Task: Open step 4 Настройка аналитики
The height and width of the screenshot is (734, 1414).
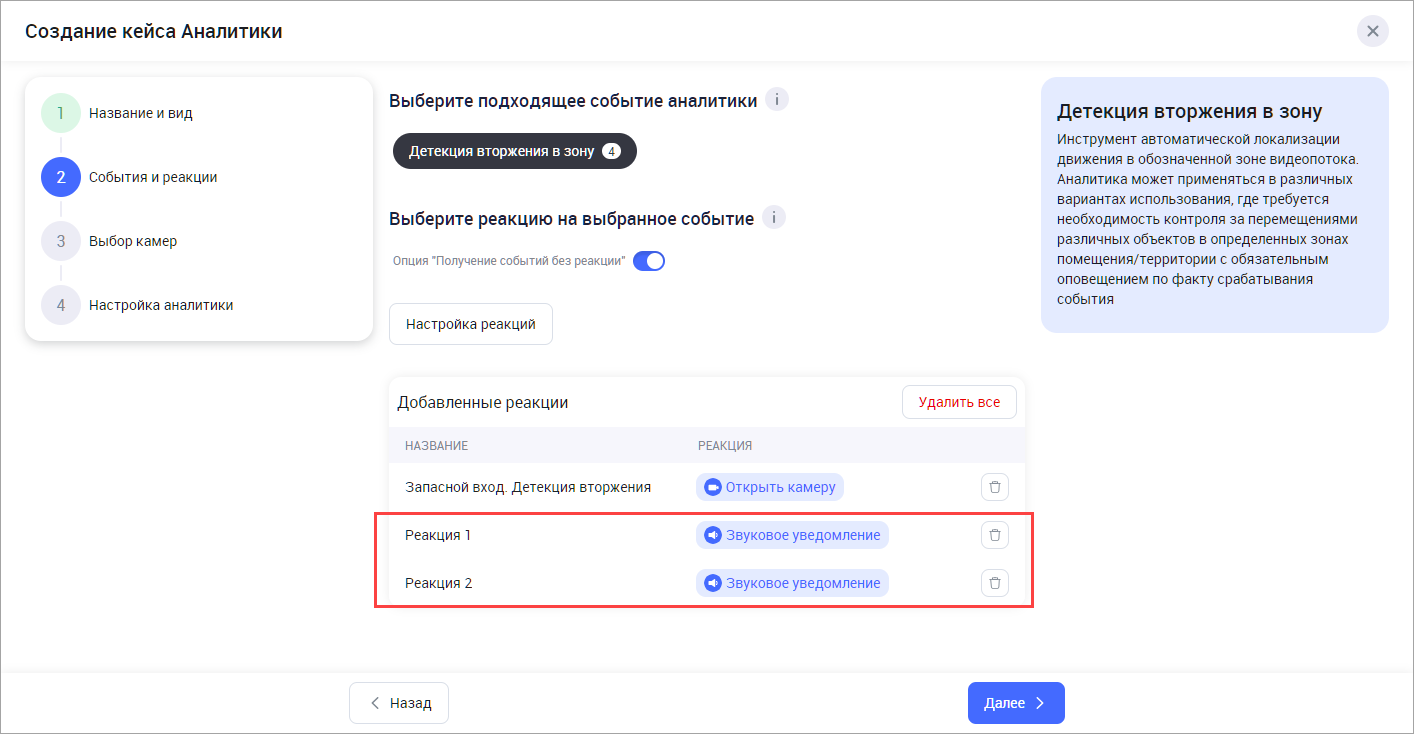Action: click(160, 305)
